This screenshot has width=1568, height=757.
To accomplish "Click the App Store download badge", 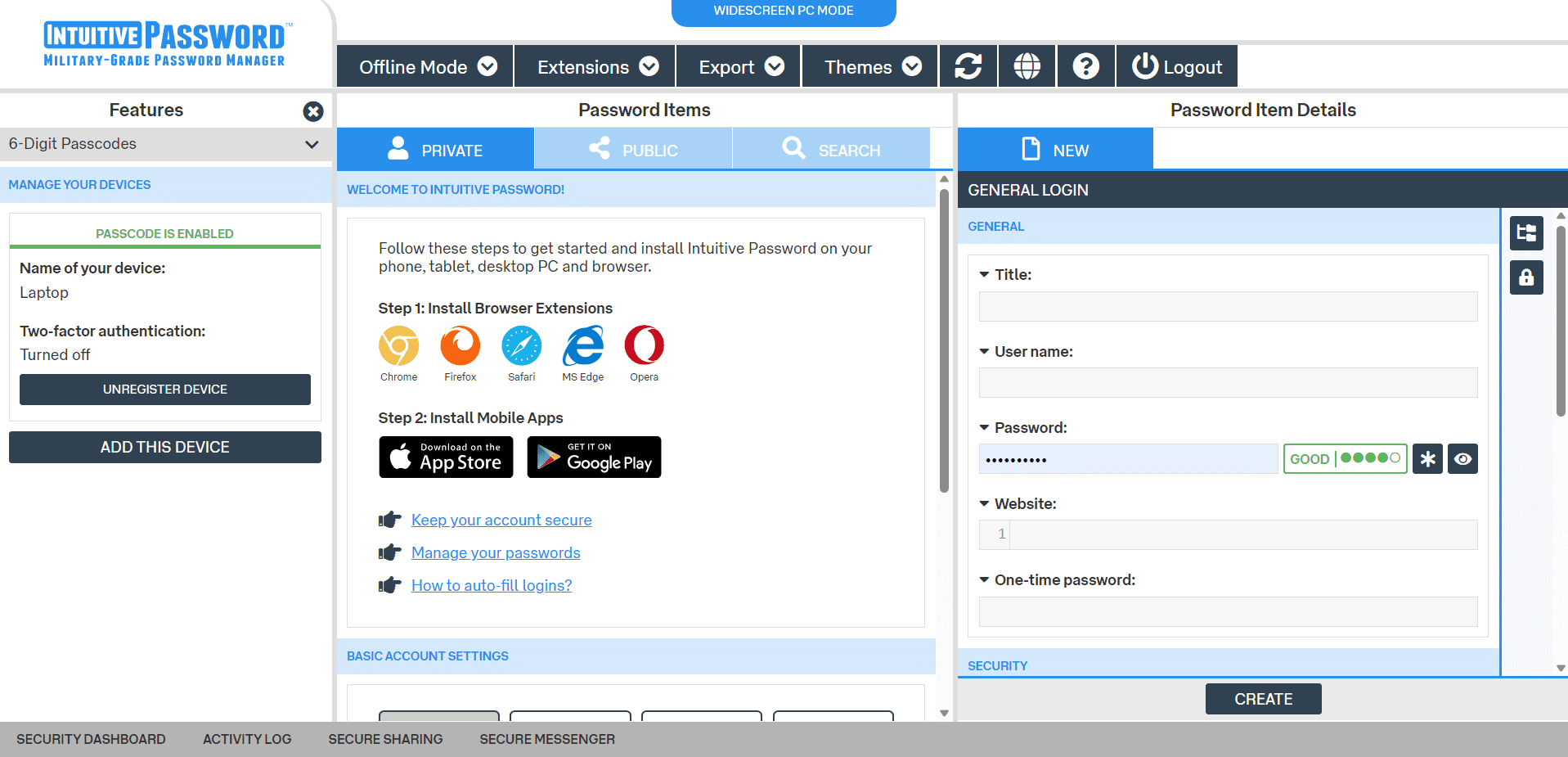I will coord(446,457).
